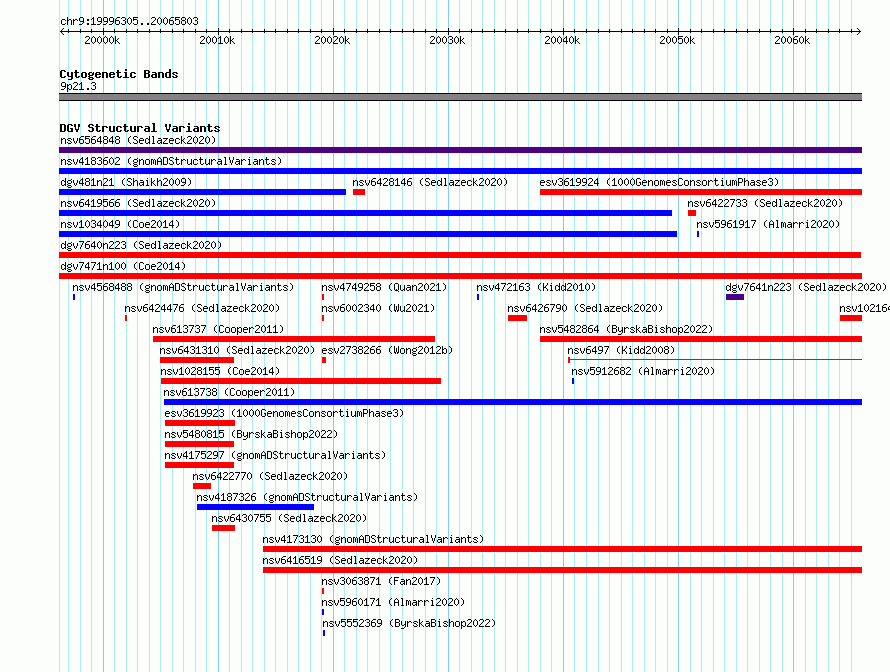The width and height of the screenshot is (890, 672).
Task: Click the nsv6431310 (Sedlazeck2020) label
Action: (237, 350)
